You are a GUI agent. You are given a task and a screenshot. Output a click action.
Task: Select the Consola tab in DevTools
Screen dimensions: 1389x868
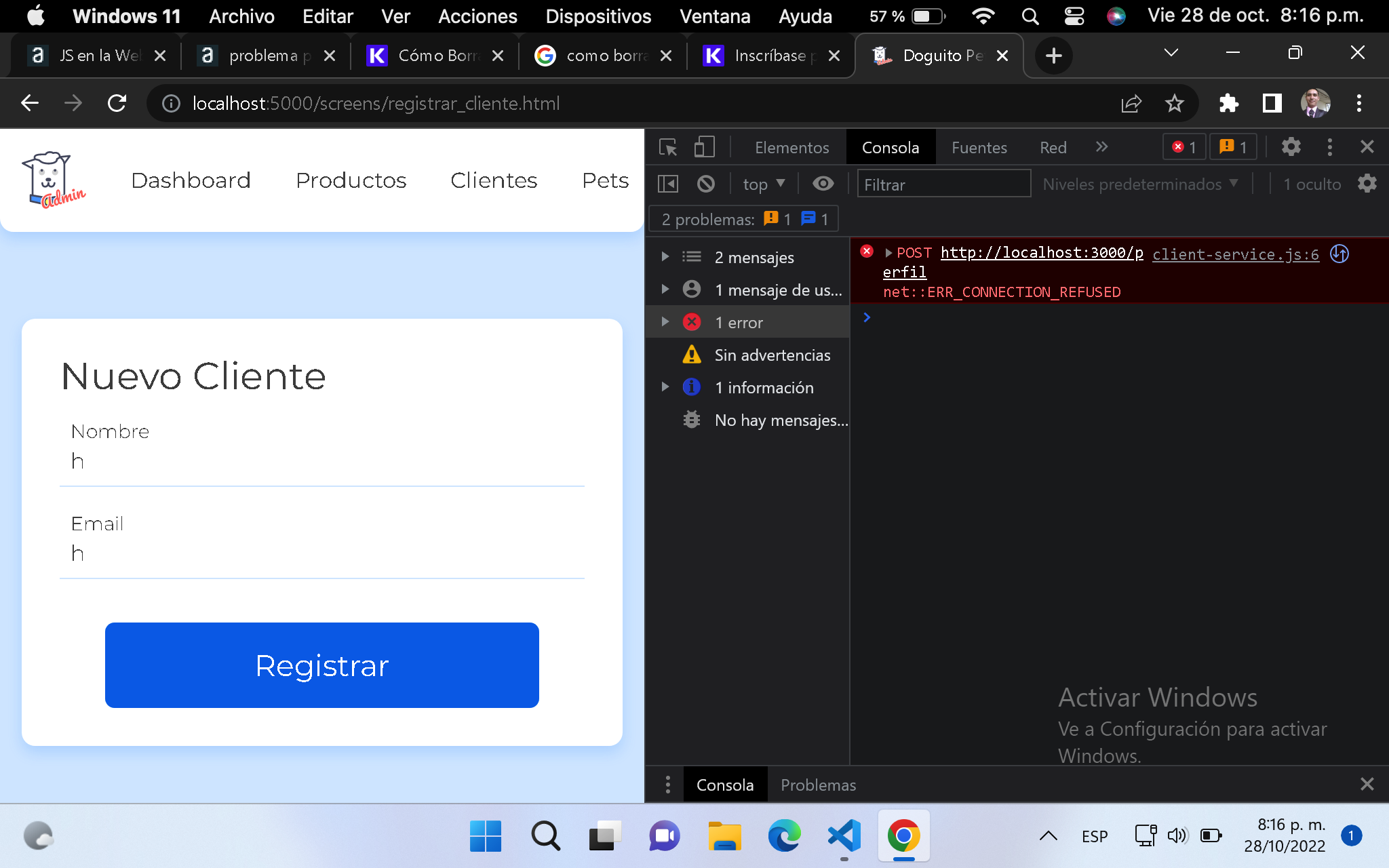point(889,147)
